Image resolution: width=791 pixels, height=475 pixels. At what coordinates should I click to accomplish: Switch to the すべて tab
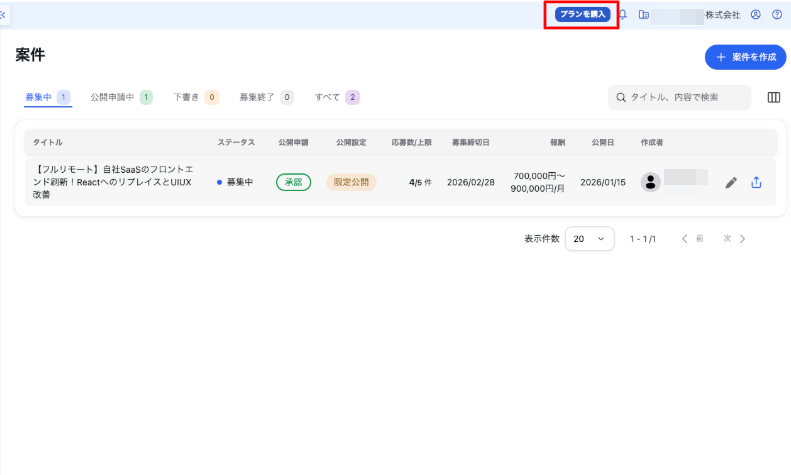(337, 97)
